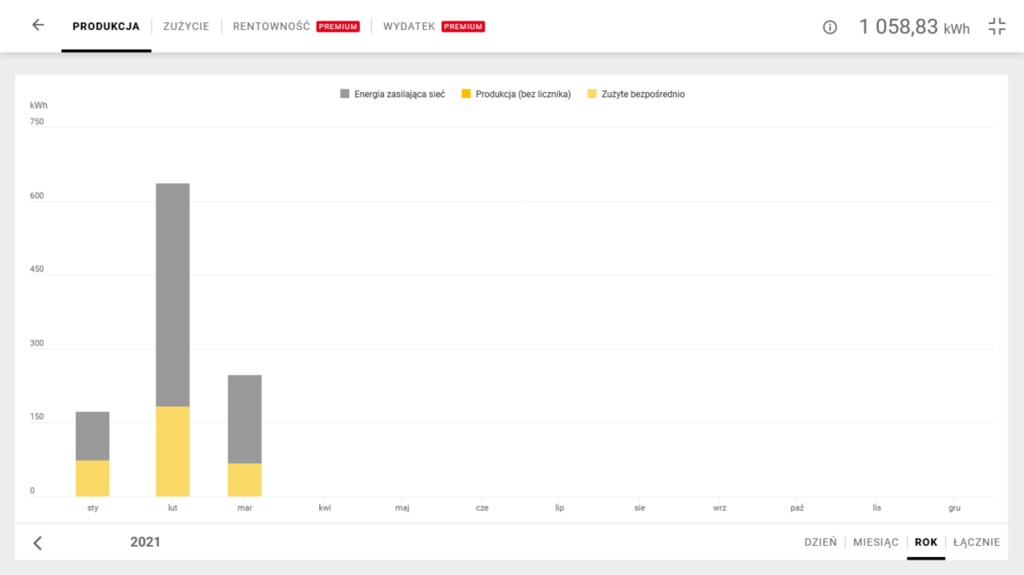This screenshot has width=1024, height=575.
Task: Click PREMIUM badge next to Rentowność
Action: 337,27
